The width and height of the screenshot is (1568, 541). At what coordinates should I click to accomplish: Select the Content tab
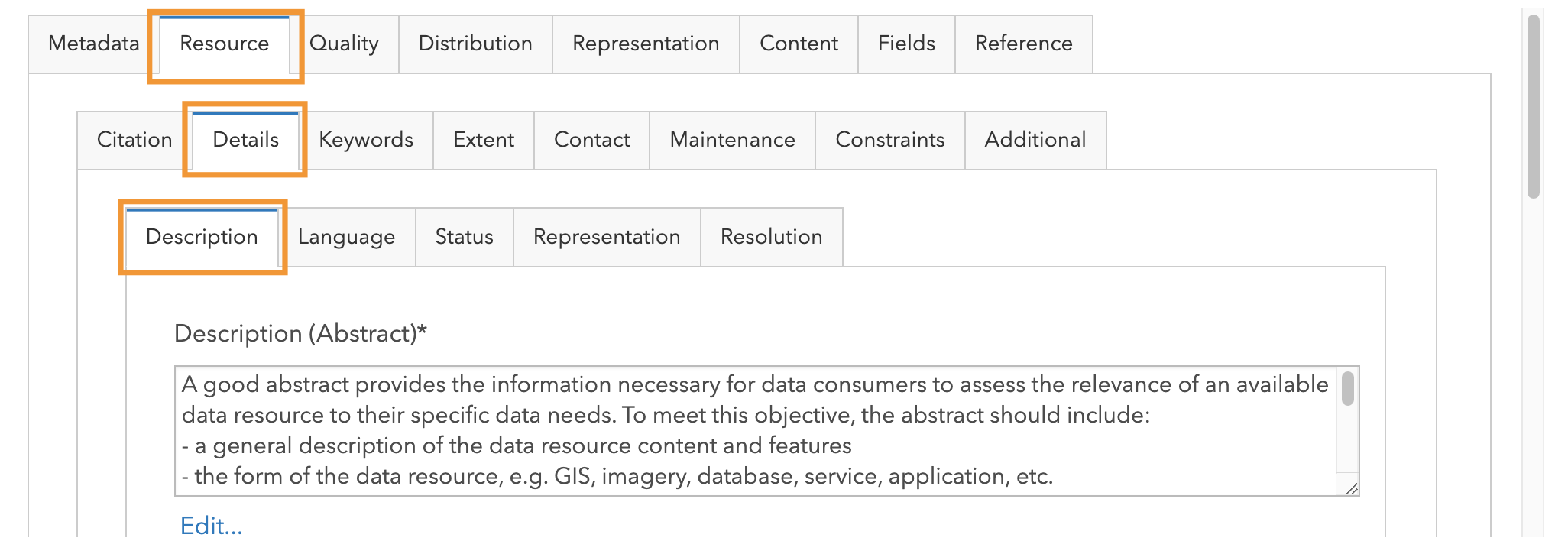(798, 44)
